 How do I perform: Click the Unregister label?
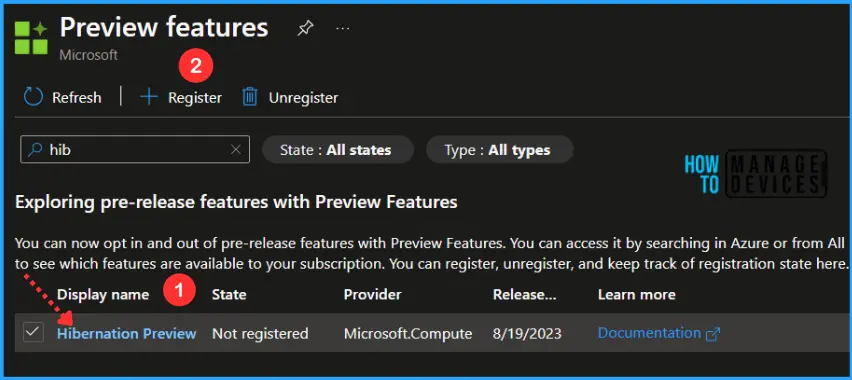(x=303, y=98)
